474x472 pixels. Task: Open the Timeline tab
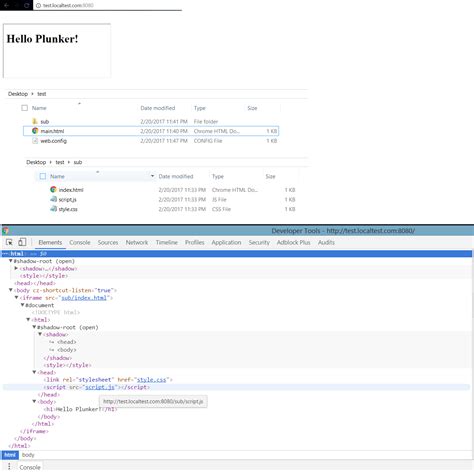point(167,242)
